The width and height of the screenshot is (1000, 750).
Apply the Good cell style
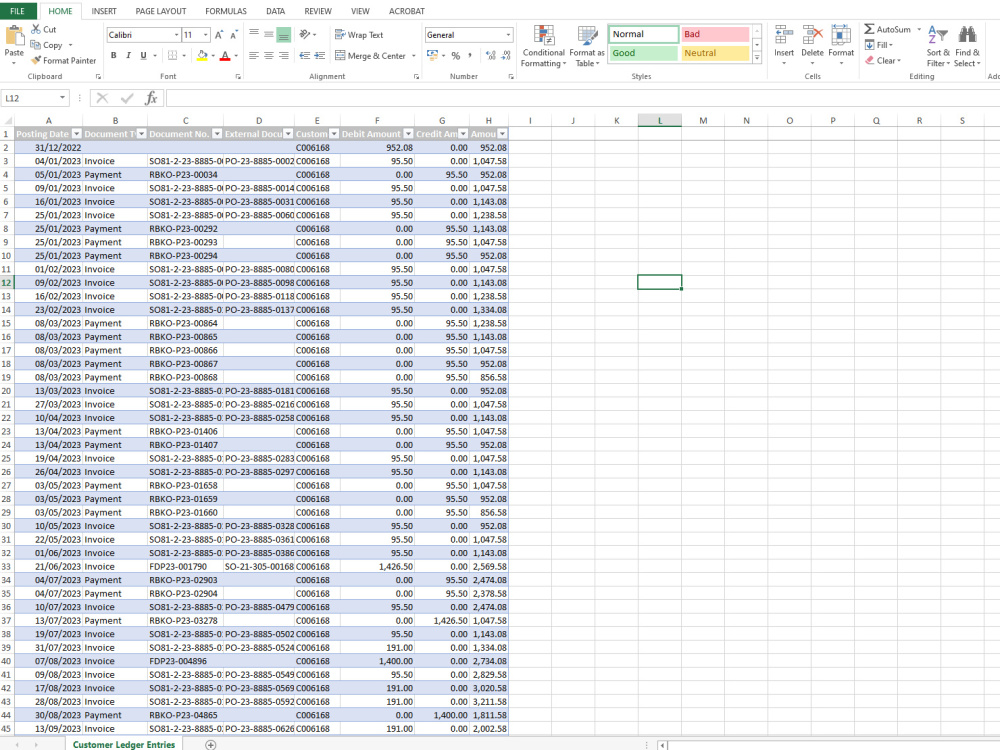pos(643,53)
